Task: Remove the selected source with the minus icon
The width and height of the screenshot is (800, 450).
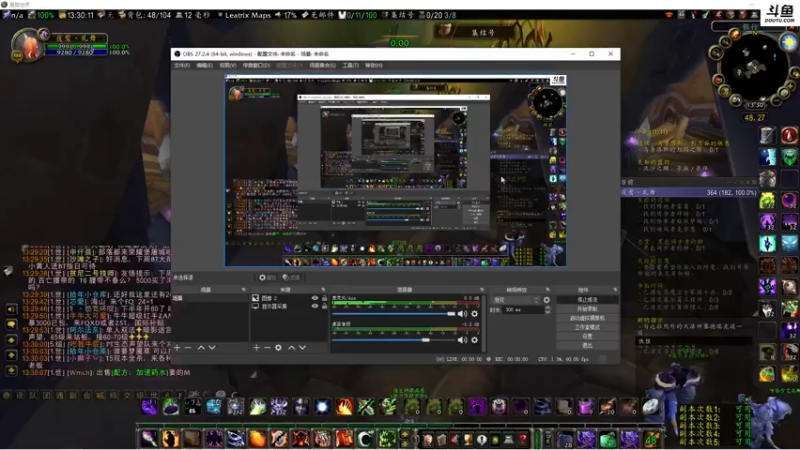Action: click(x=267, y=347)
